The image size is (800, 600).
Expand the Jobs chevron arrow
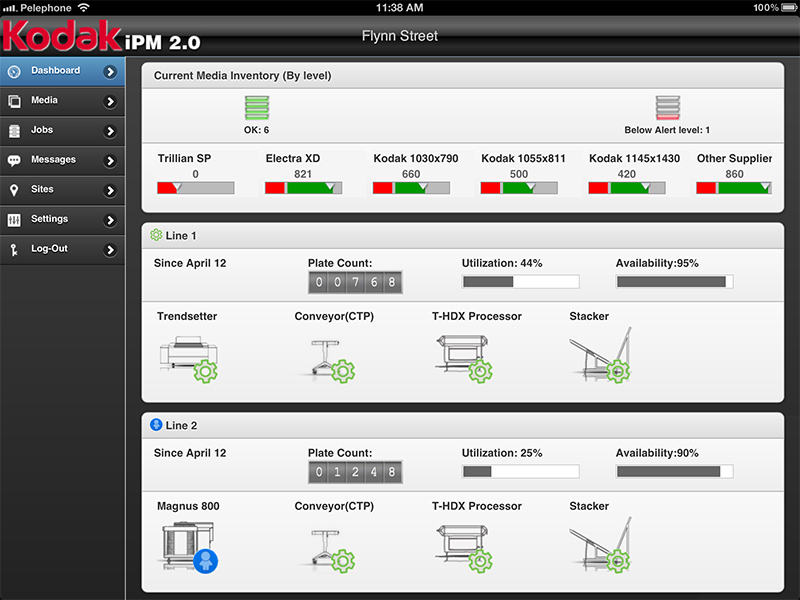point(110,131)
